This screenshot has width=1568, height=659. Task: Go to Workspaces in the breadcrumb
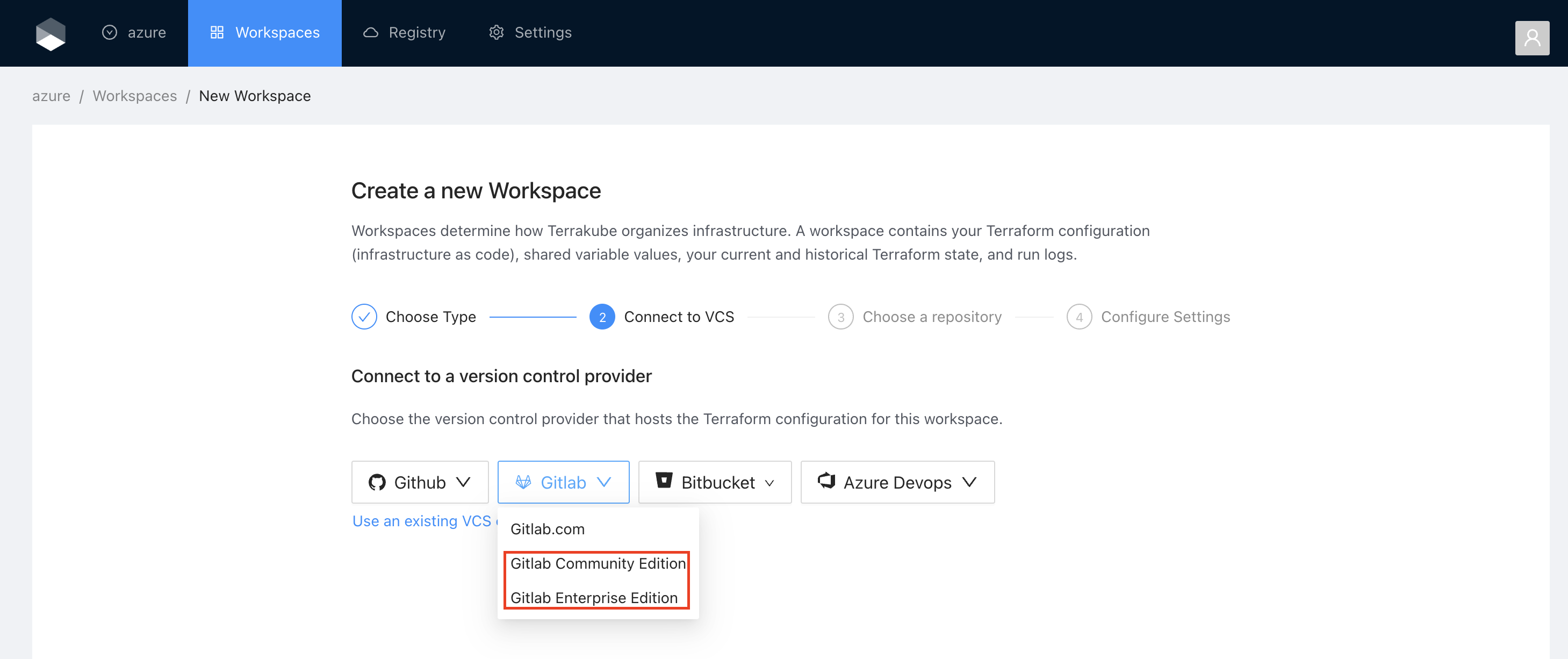[x=134, y=96]
